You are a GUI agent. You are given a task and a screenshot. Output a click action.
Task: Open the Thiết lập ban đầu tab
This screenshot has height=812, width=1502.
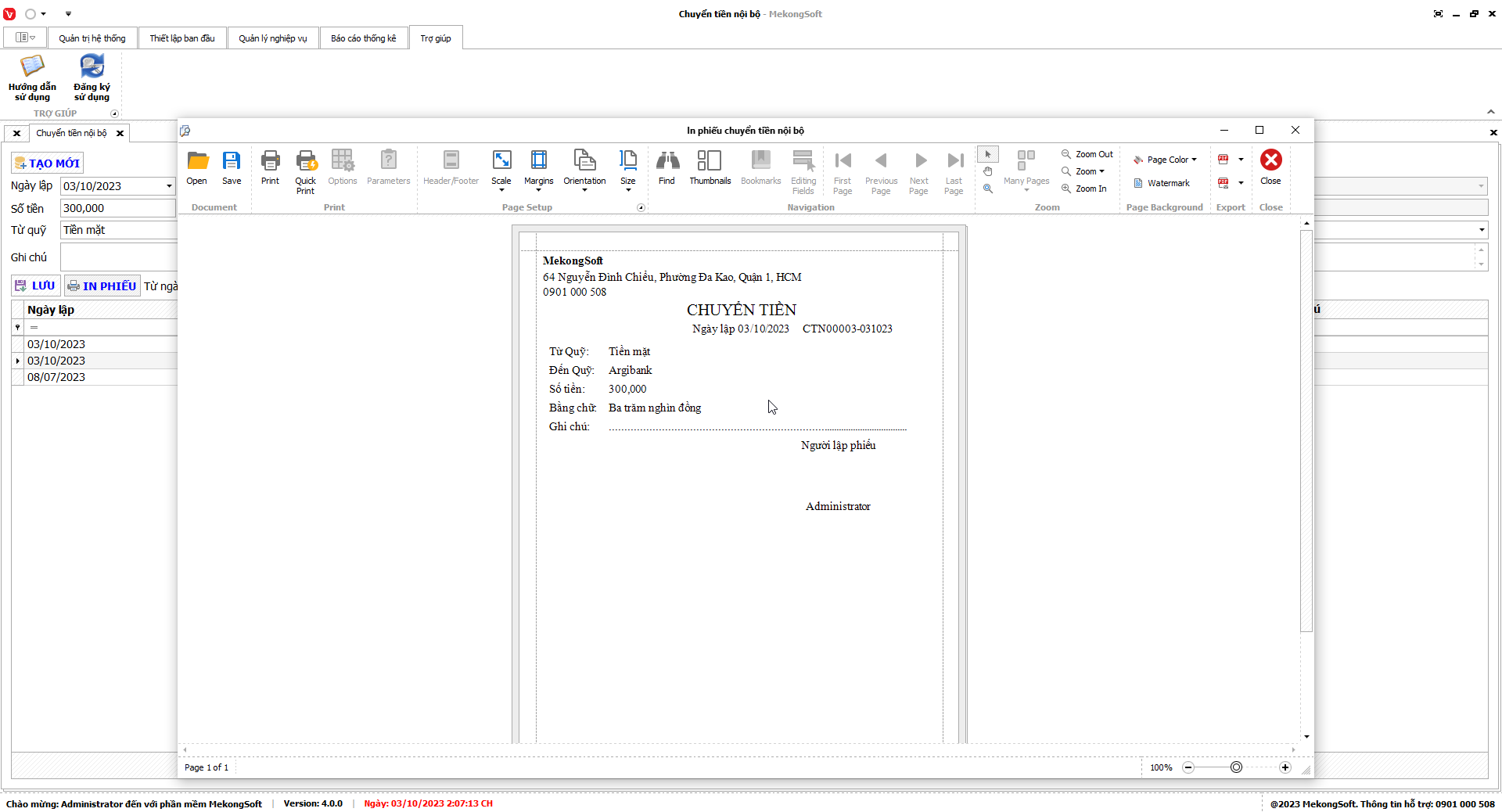point(182,38)
